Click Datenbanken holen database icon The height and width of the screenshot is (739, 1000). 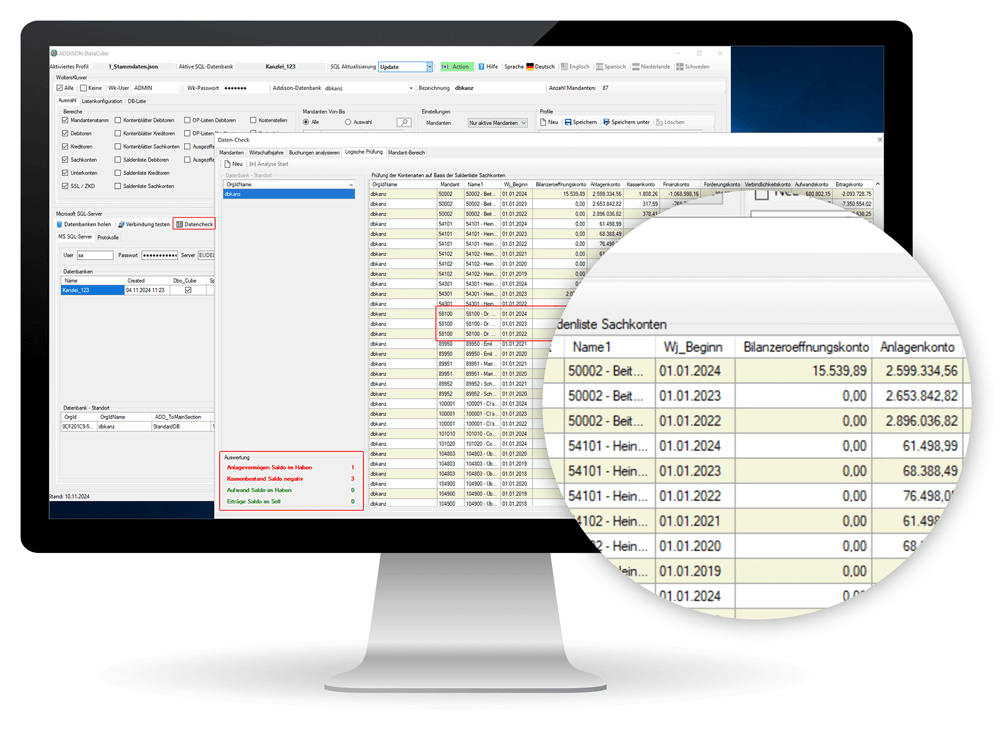point(85,224)
